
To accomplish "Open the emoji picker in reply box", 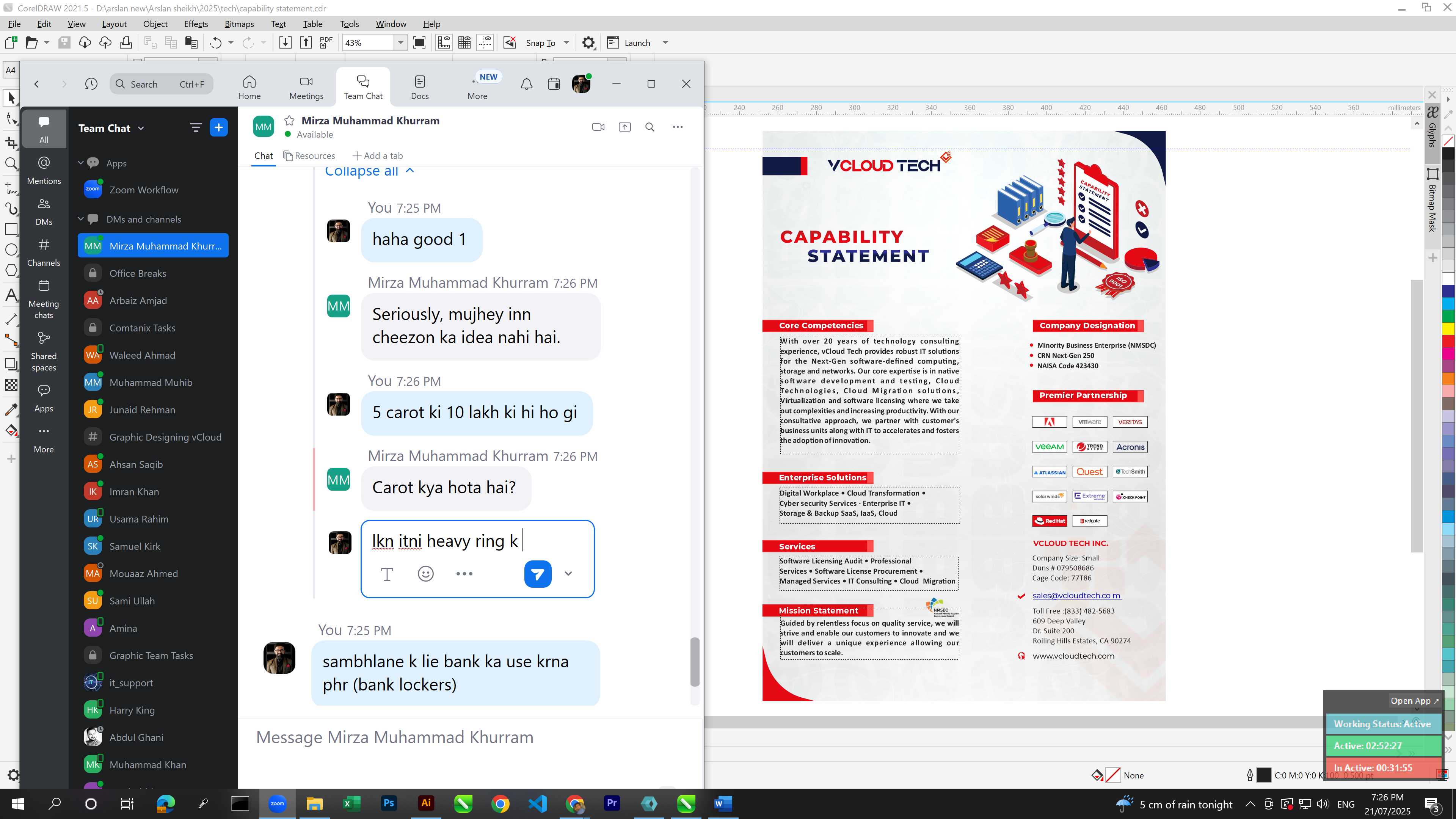I will click(x=425, y=574).
